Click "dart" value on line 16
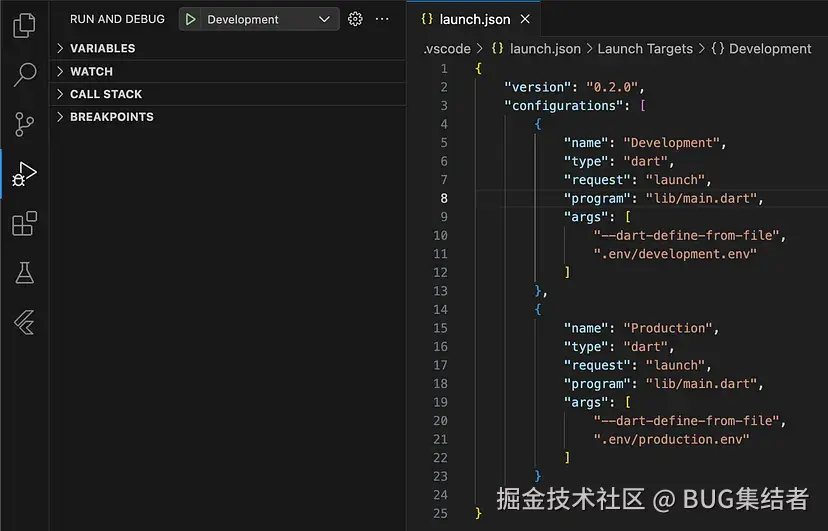The height and width of the screenshot is (531, 828). (x=646, y=347)
